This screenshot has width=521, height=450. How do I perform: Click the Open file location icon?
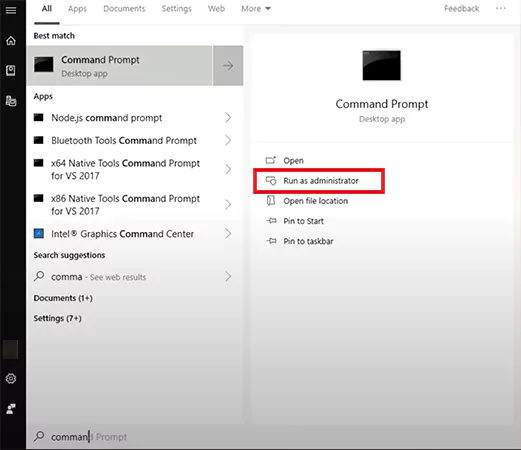[271, 201]
